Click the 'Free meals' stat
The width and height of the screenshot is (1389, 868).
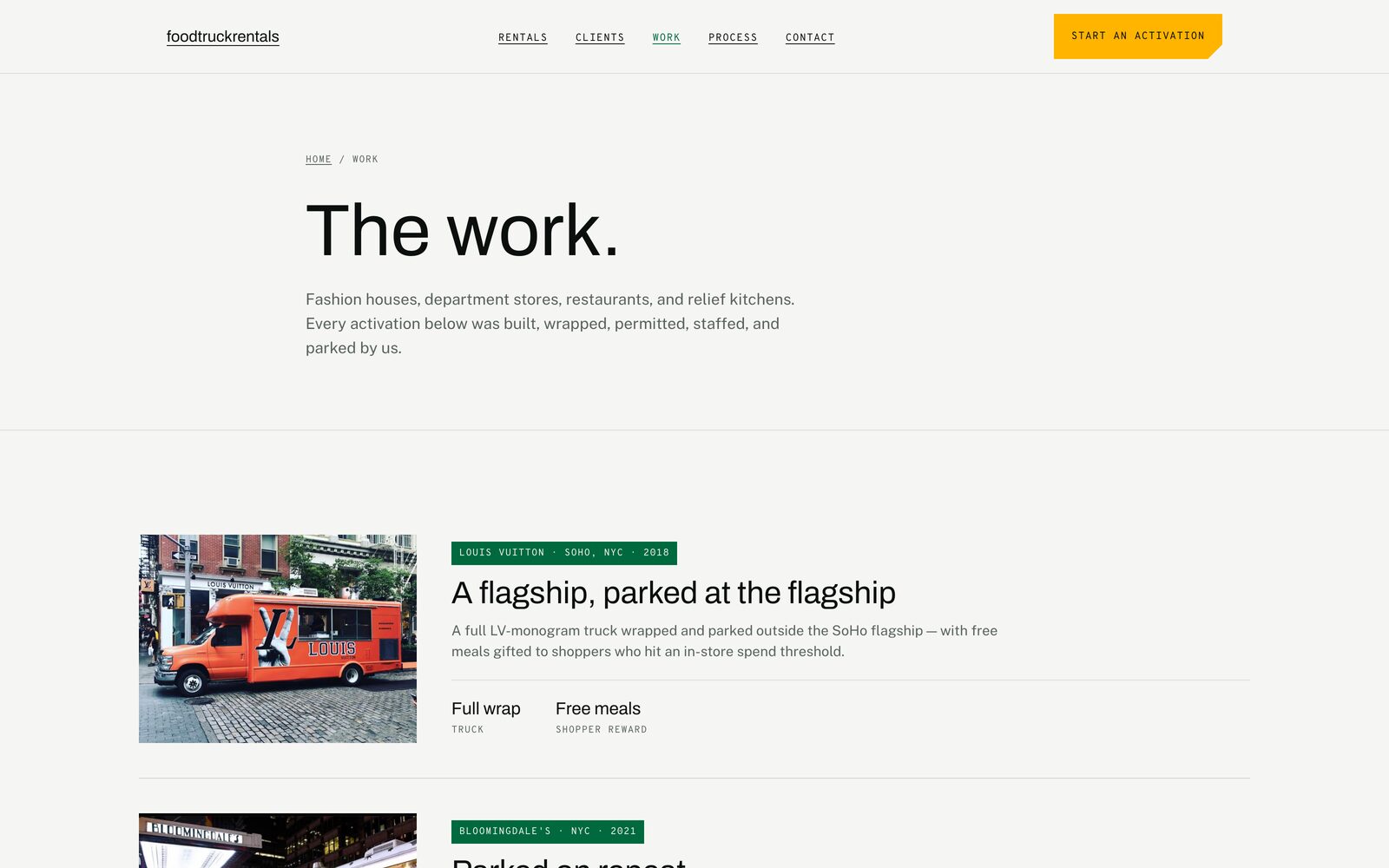point(598,709)
